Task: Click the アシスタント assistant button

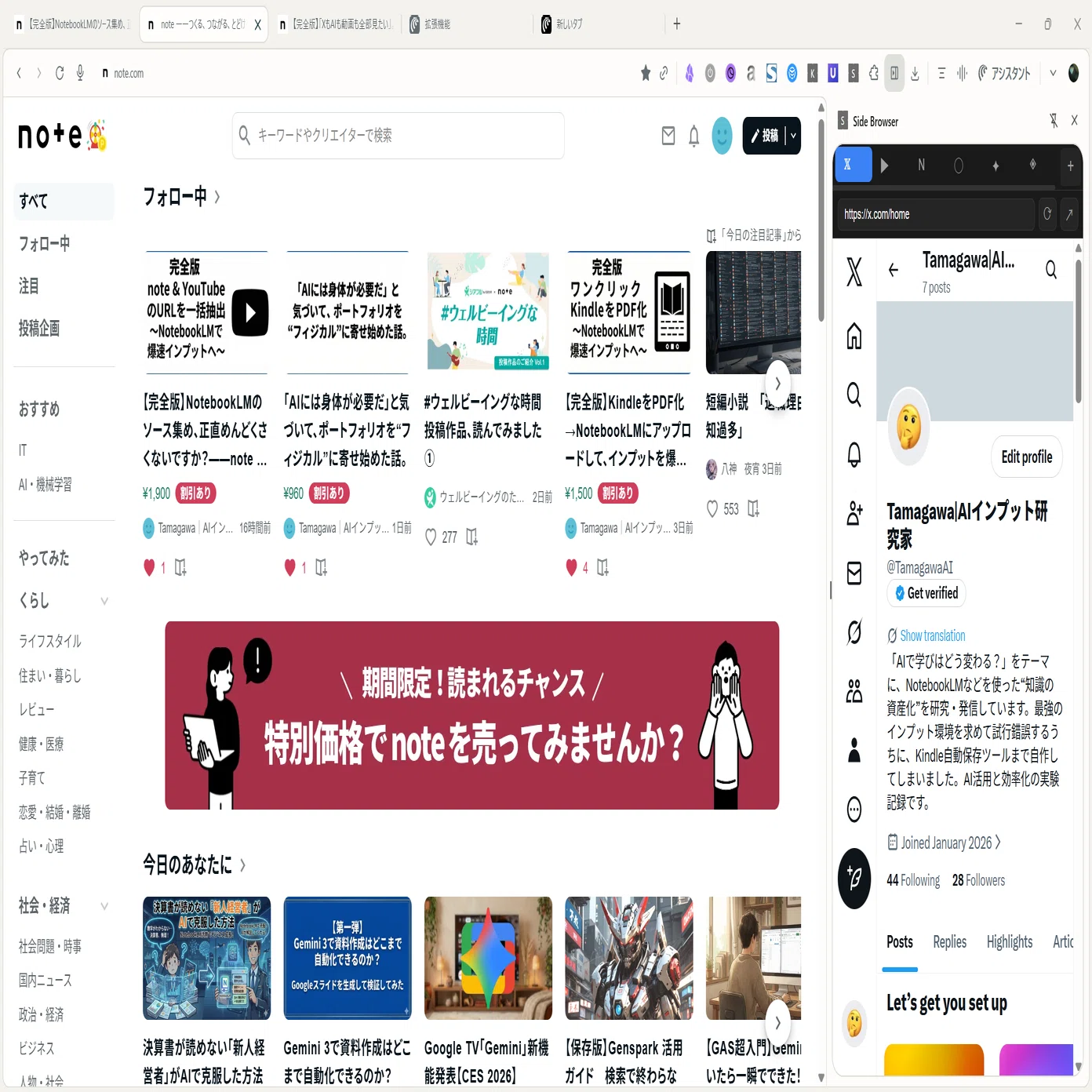Action: point(1003,74)
